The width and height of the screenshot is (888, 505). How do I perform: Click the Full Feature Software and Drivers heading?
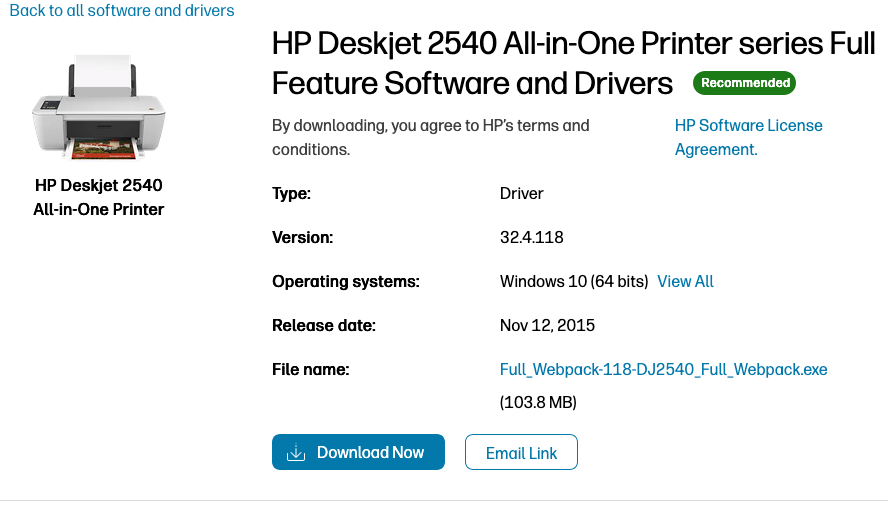click(573, 63)
